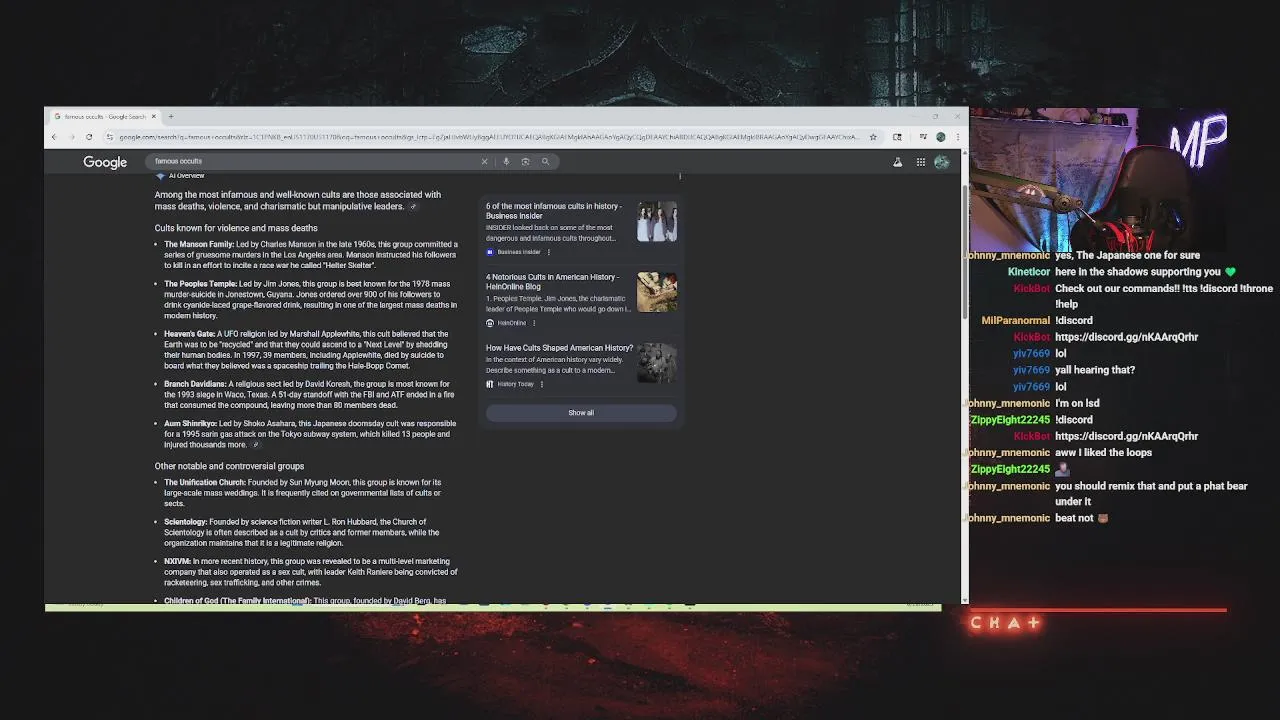Image resolution: width=1280 pixels, height=720 pixels.
Task: Click The Peoples Temple heading text
Action: click(x=201, y=284)
